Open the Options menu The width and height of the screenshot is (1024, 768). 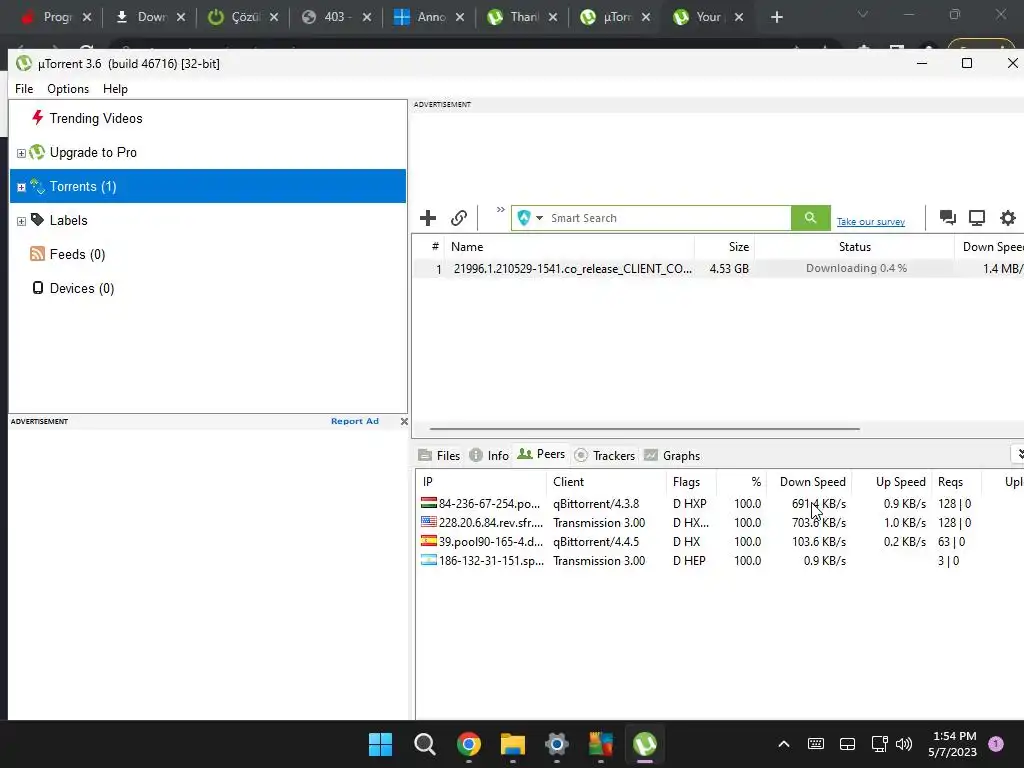[68, 89]
